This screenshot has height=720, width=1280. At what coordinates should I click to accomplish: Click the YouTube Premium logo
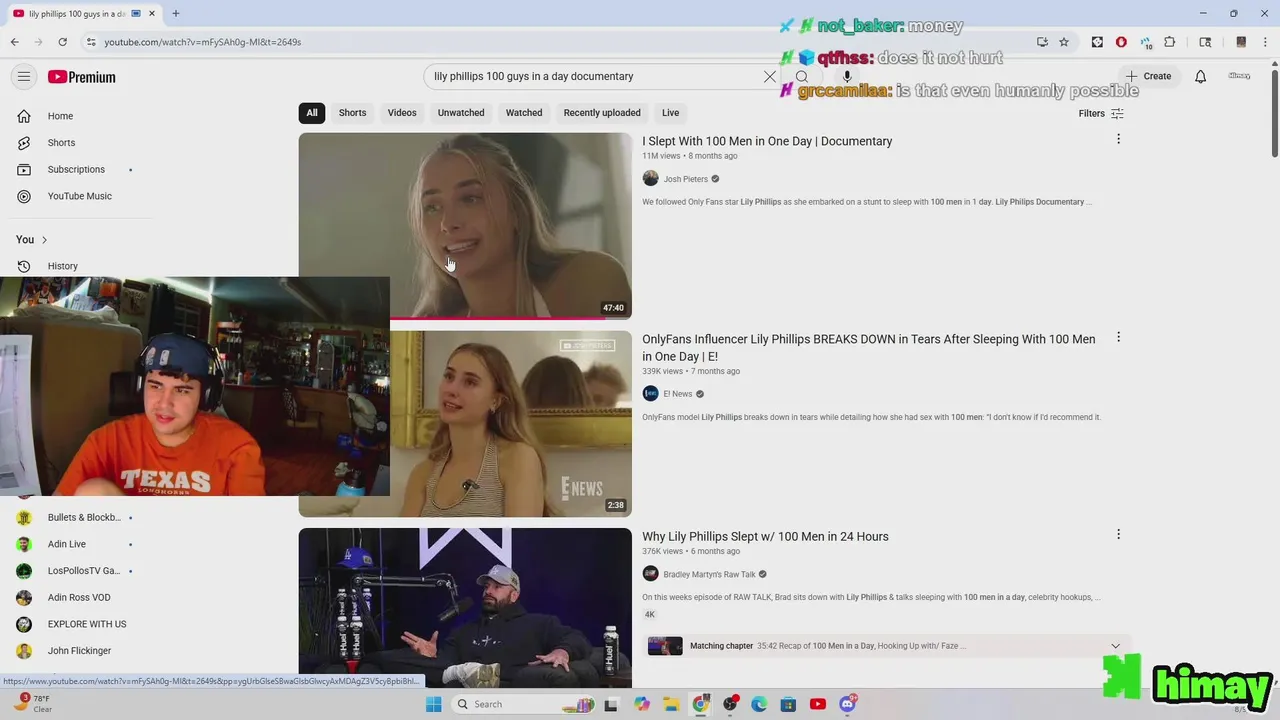[81, 77]
